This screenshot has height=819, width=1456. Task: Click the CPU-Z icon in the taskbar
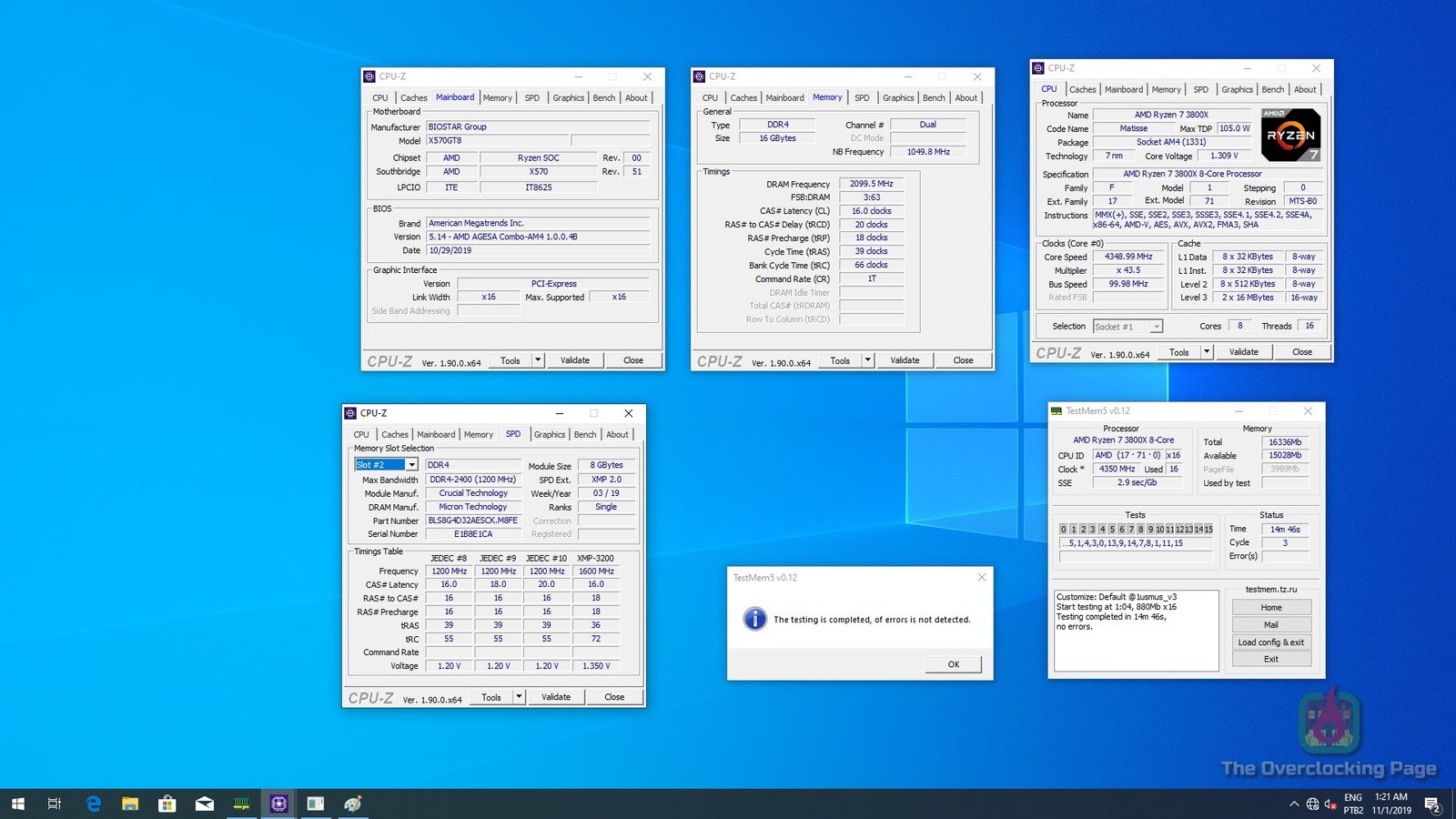tap(278, 804)
